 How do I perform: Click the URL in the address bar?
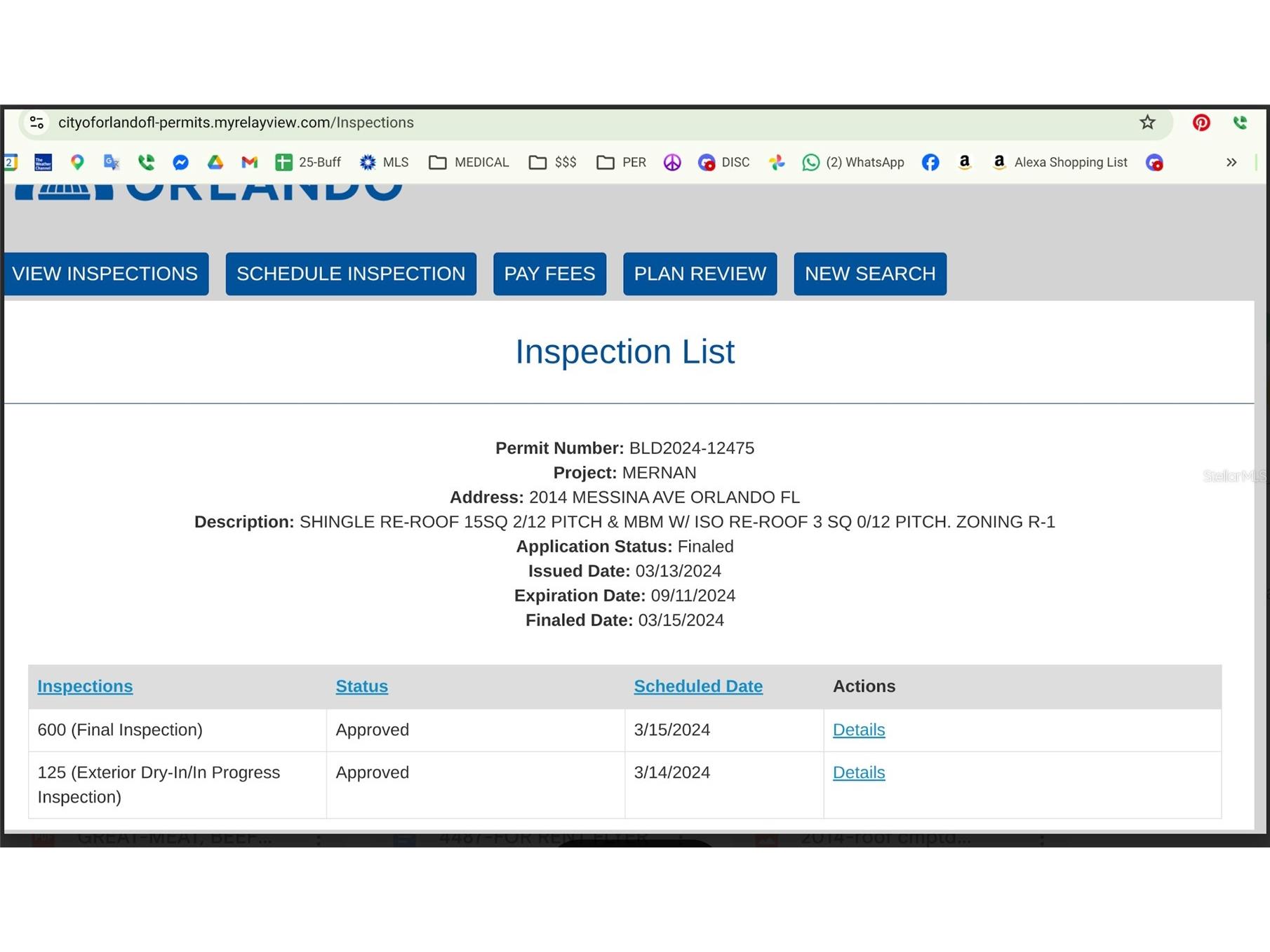pyautogui.click(x=236, y=123)
